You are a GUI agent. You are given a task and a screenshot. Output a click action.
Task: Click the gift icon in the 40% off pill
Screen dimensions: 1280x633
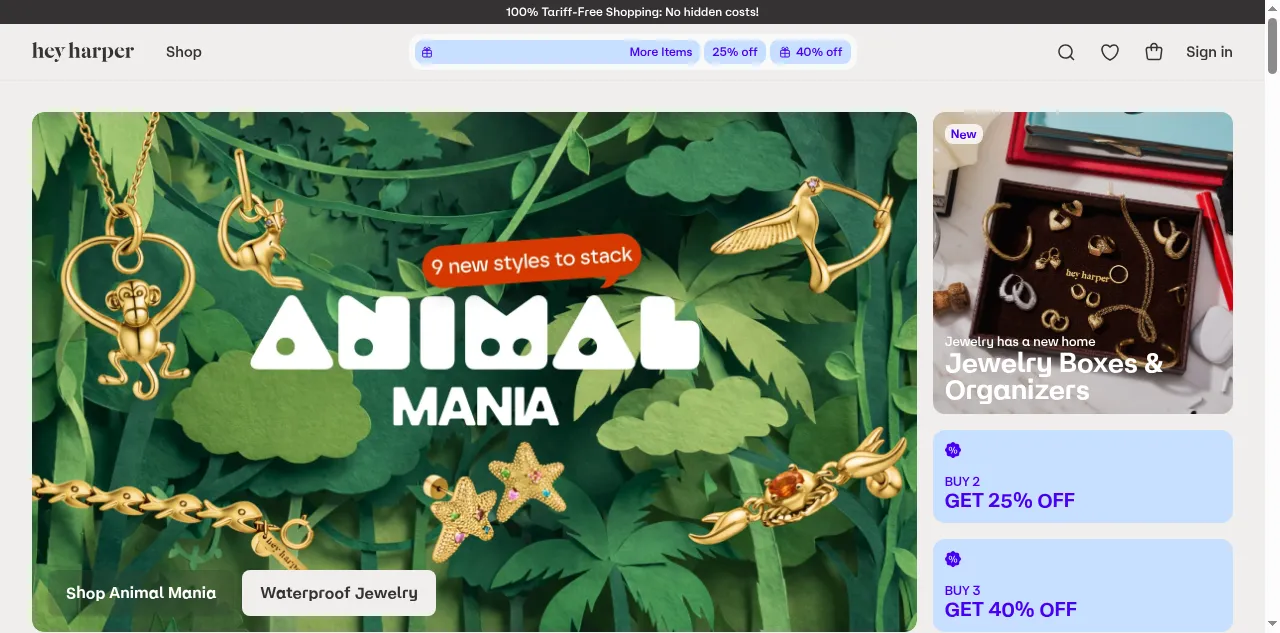coord(785,52)
